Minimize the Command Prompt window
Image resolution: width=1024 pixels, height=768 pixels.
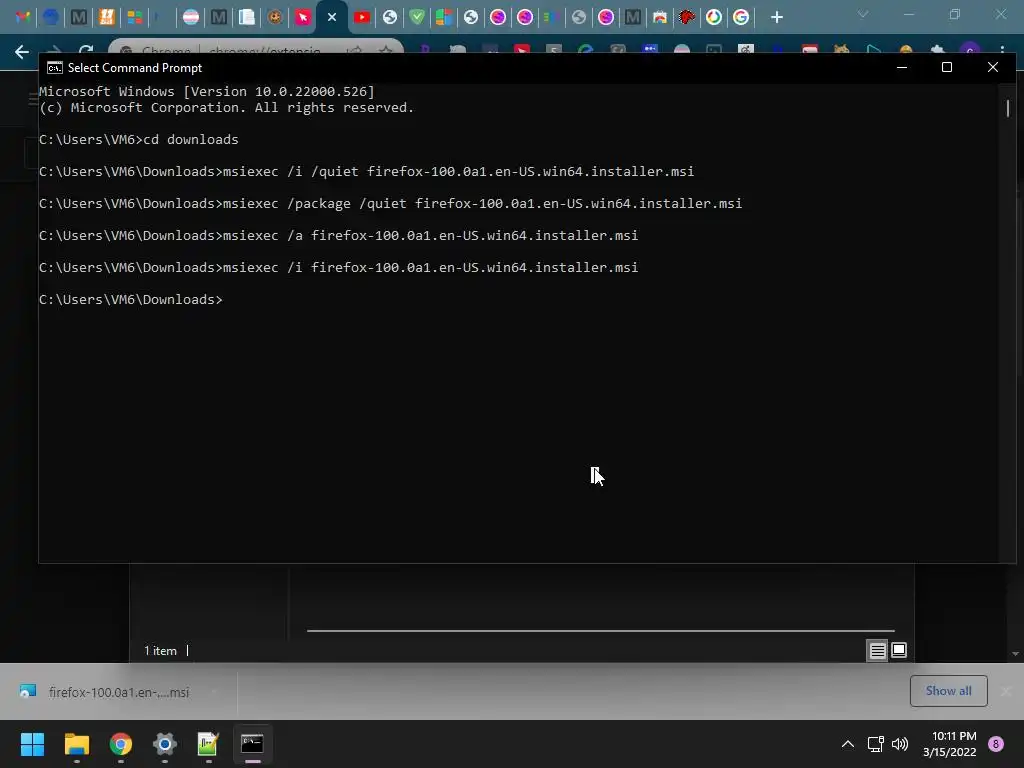coord(902,67)
